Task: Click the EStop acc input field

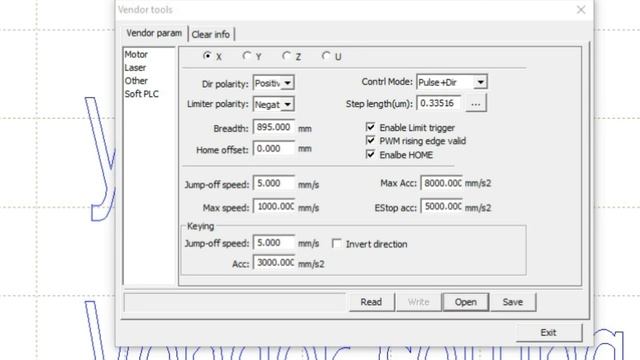Action: (442, 207)
